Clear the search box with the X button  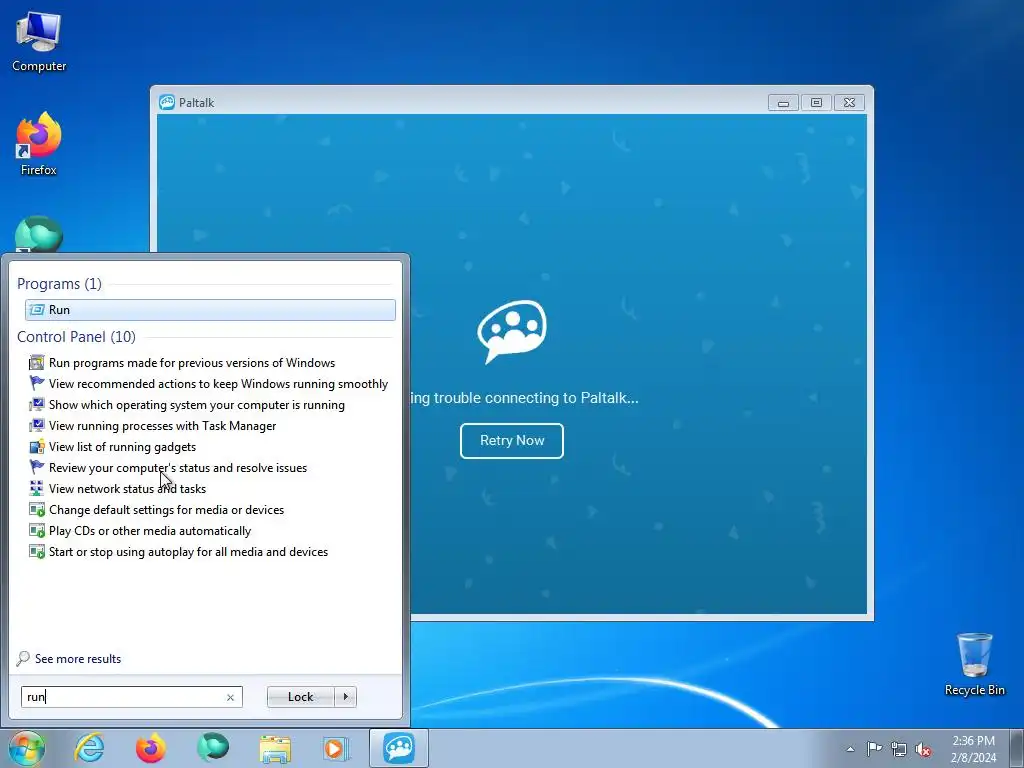[x=230, y=697]
